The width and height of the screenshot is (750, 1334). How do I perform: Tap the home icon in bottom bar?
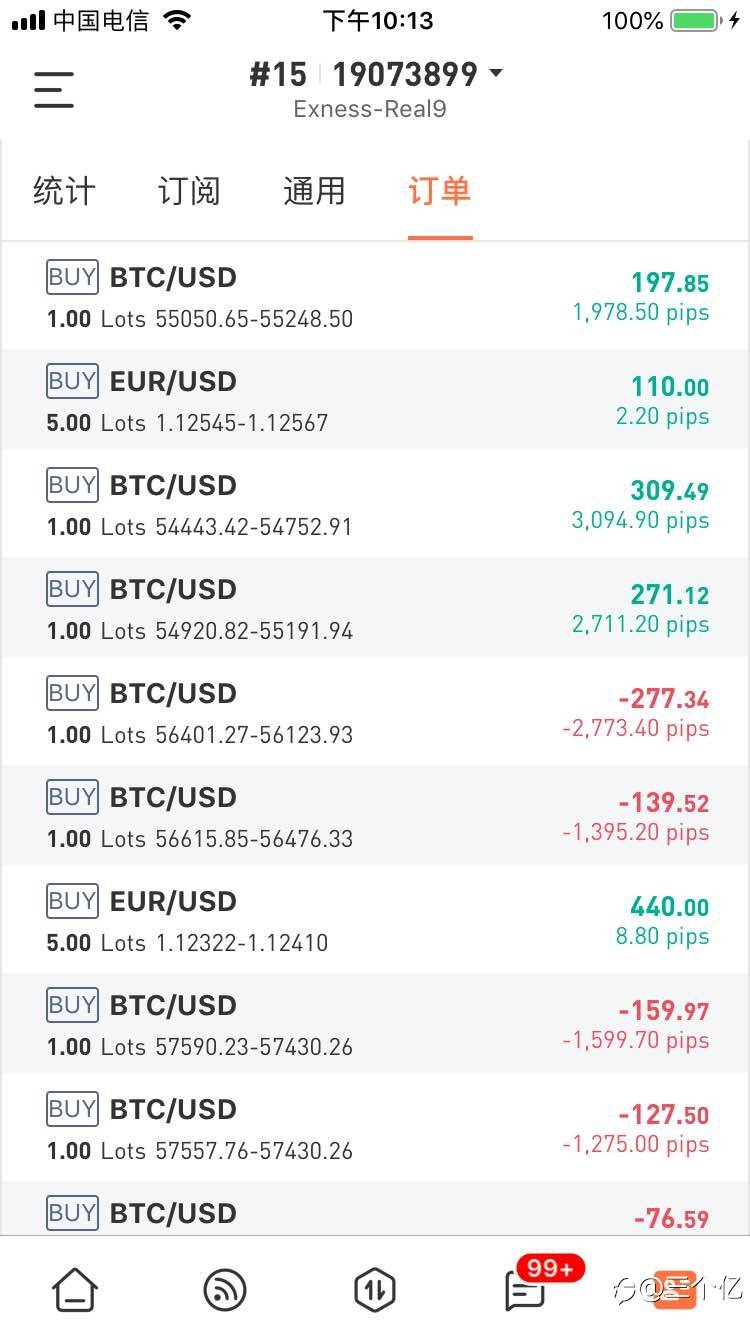(x=75, y=1289)
